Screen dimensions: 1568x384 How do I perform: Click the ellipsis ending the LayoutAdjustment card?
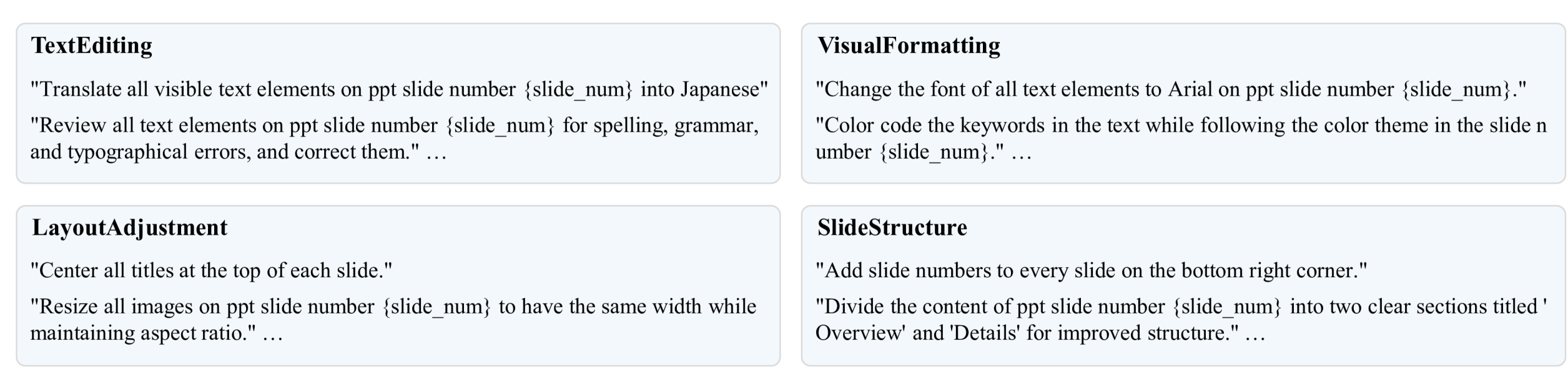point(273,335)
